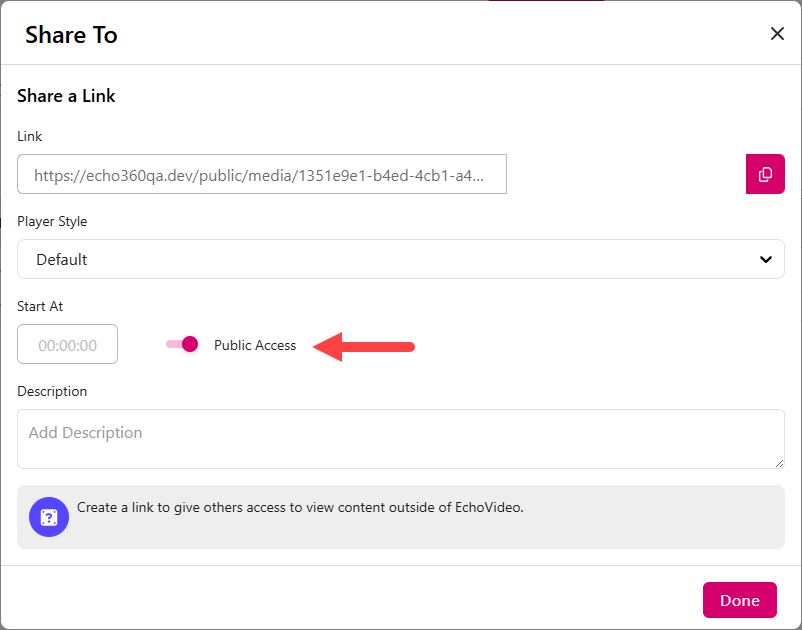The height and width of the screenshot is (630, 802).
Task: Click the circular info icon in the notice box
Action: pyautogui.click(x=49, y=517)
